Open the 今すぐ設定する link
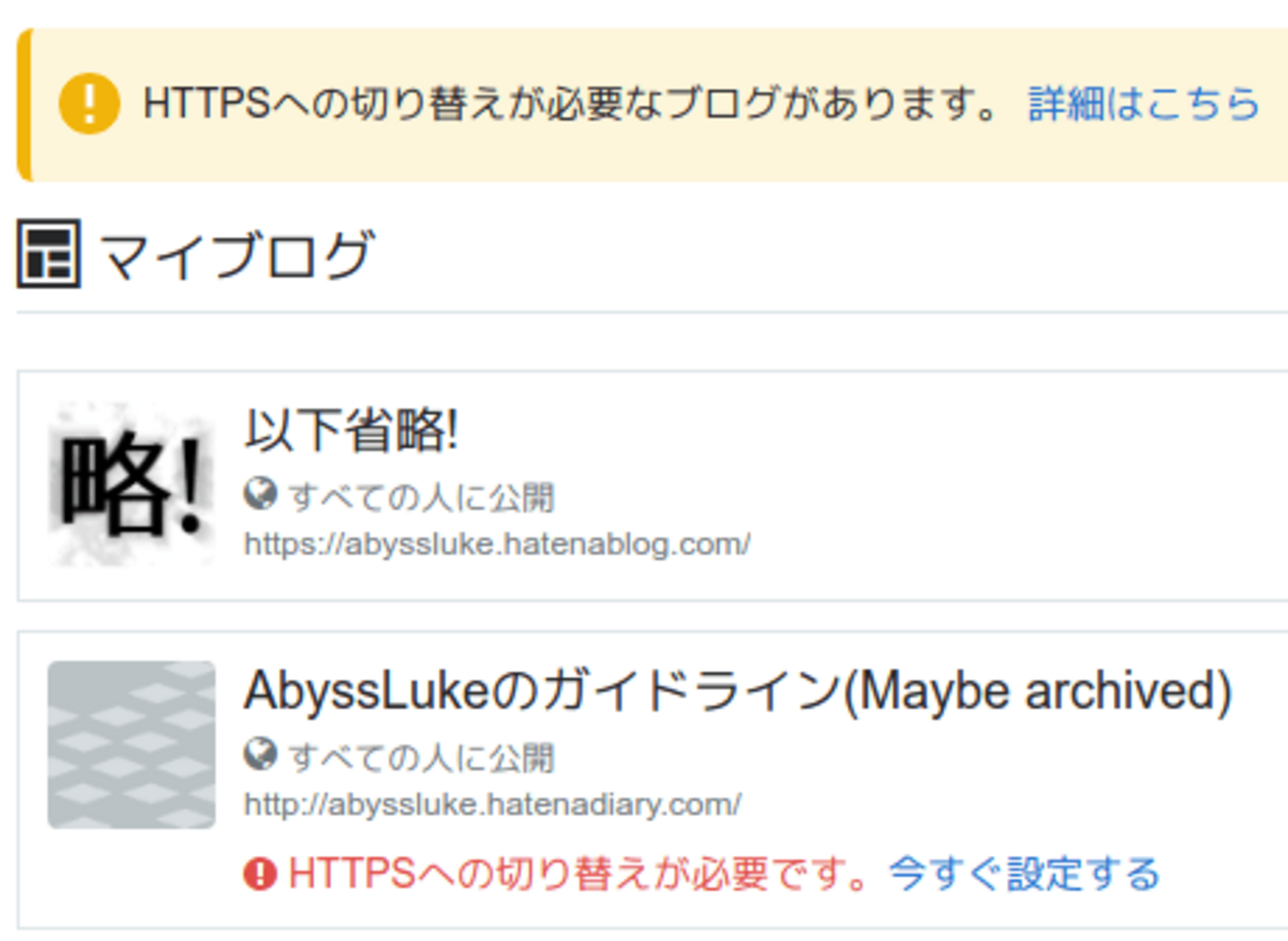Screen dimensions: 1288x941 (1023, 874)
